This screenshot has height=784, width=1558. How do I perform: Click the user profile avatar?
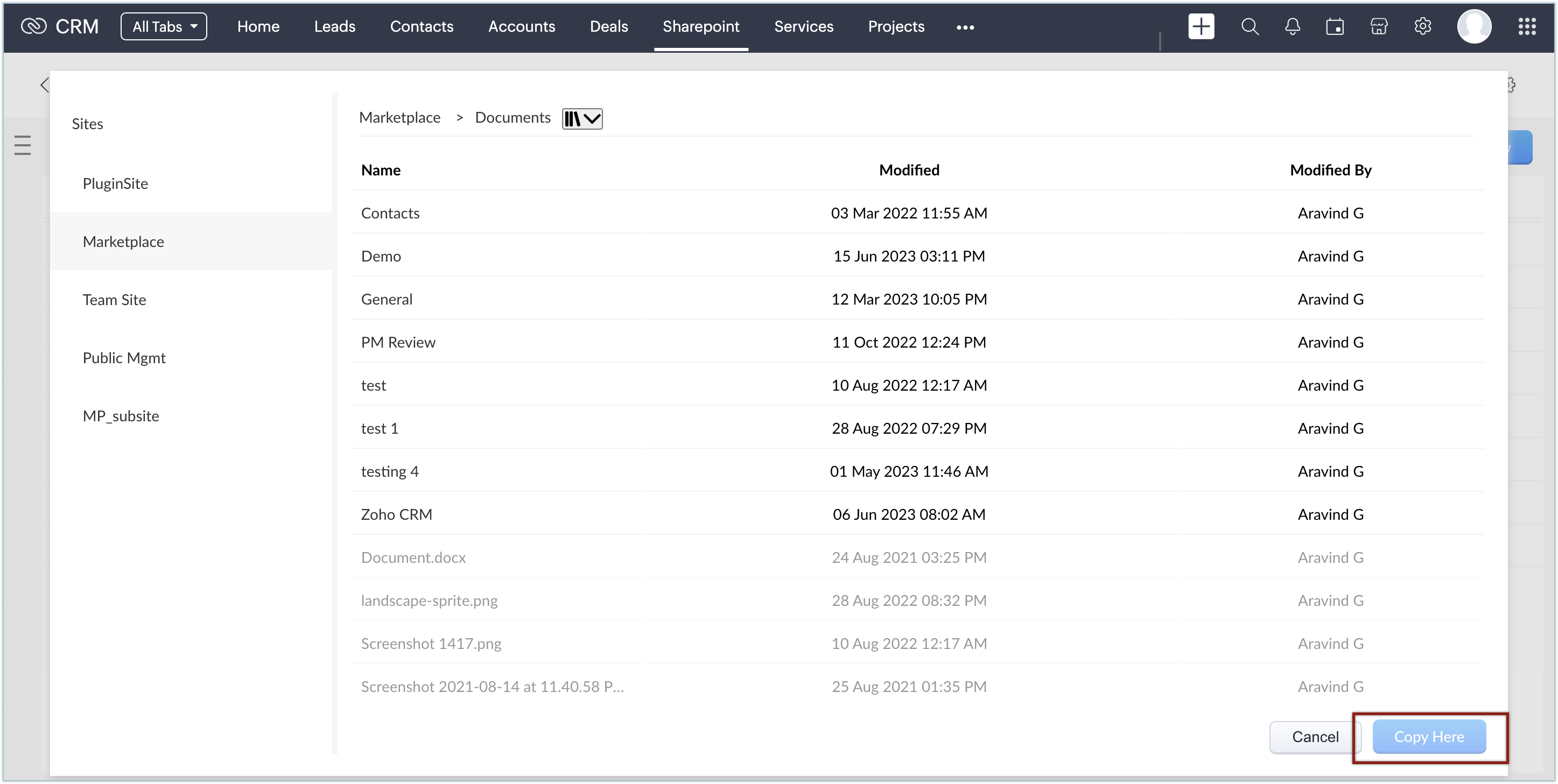(1474, 26)
